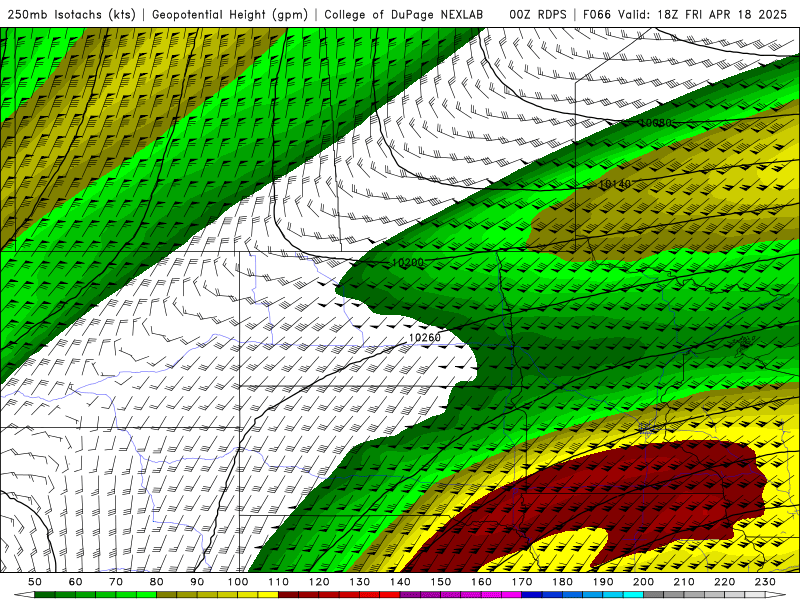Click the 10080 height contour label
Image resolution: width=800 pixels, height=600 pixels.
click(x=656, y=123)
